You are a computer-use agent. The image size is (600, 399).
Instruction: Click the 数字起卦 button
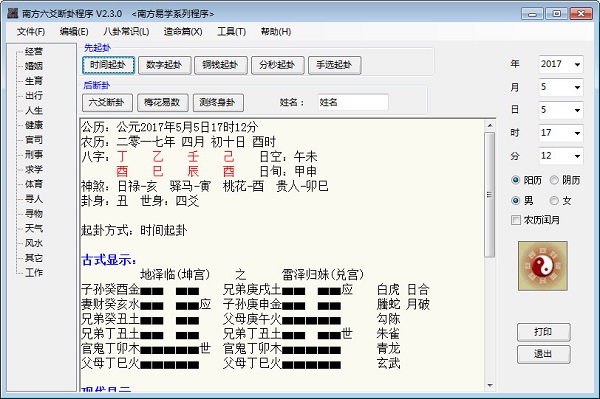[x=165, y=65]
